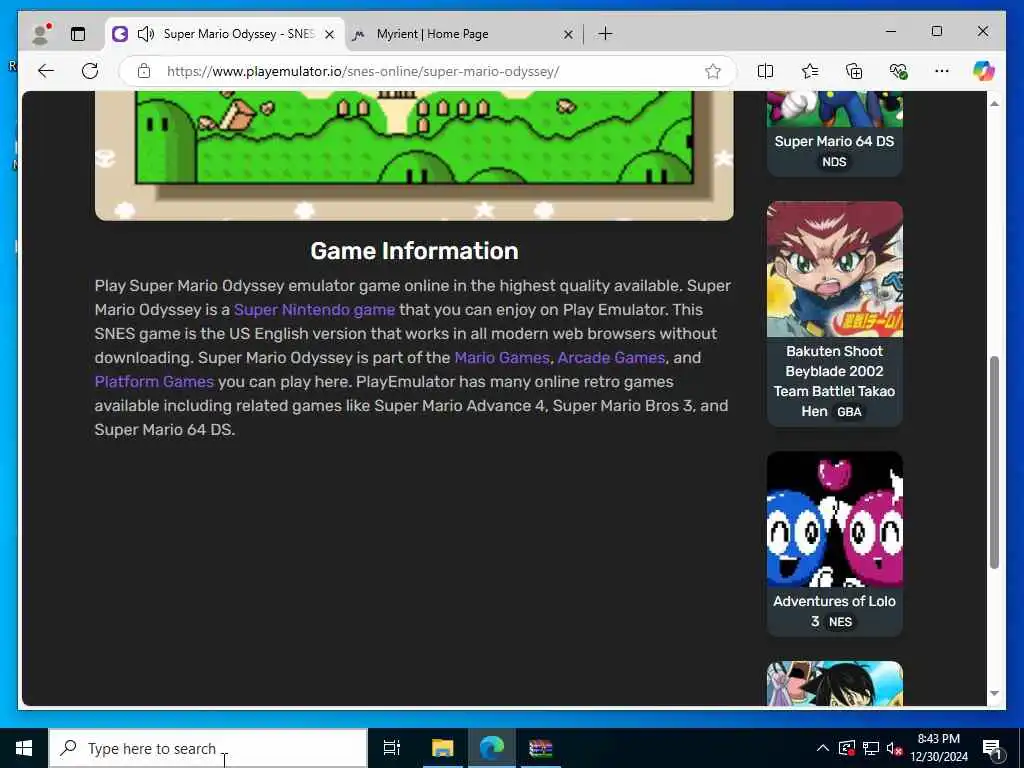Image resolution: width=1024 pixels, height=768 pixels.
Task: Click the taskbar search box
Action: pos(208,748)
